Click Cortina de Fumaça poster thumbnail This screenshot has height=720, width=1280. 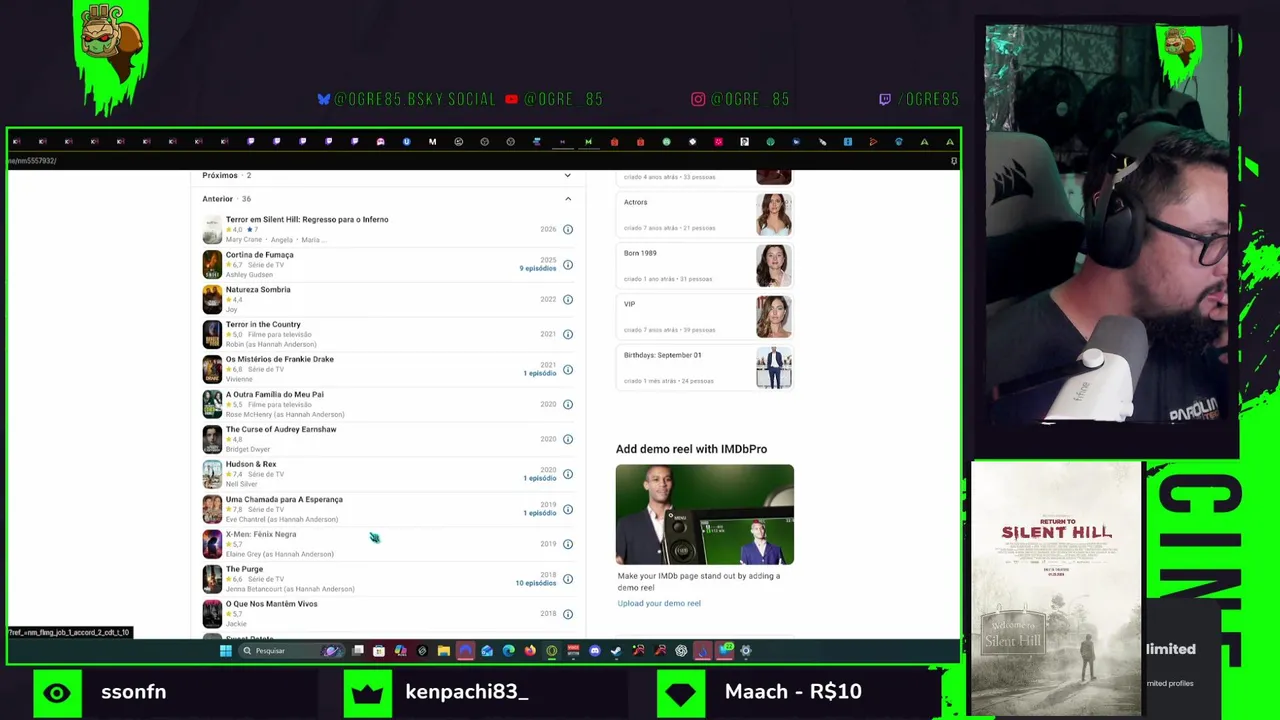tap(212, 265)
